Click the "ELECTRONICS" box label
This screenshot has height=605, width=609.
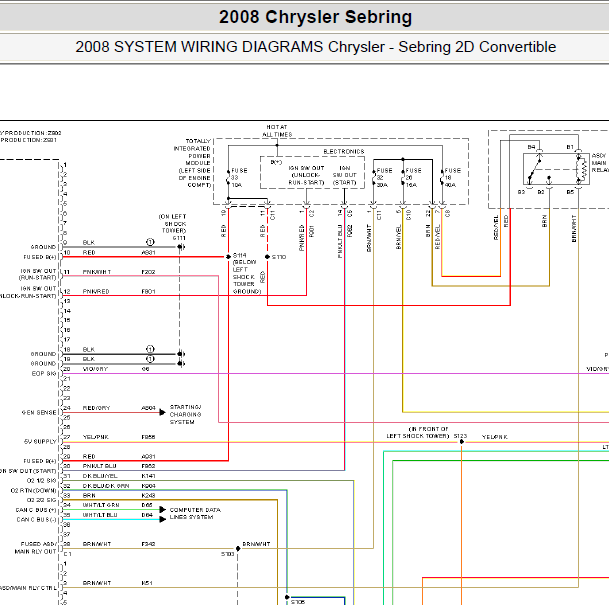[344, 151]
